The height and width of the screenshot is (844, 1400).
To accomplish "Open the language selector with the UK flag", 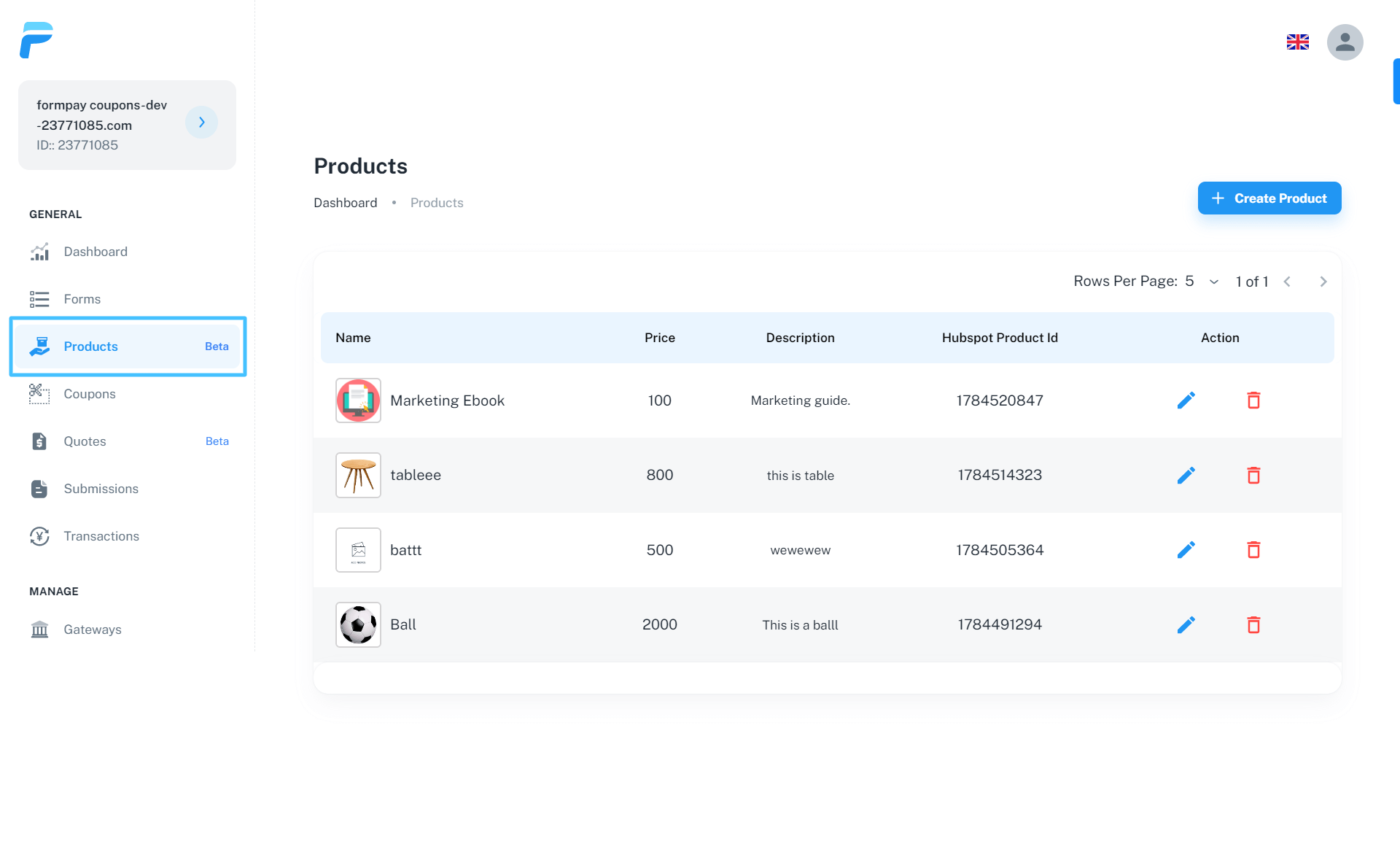I will (1297, 42).
